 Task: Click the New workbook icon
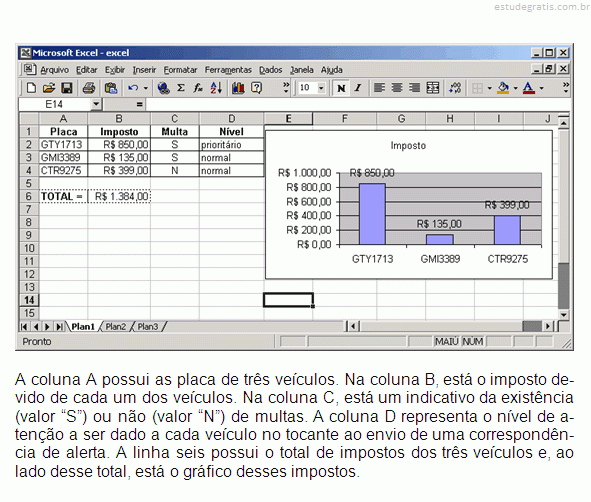point(31,88)
